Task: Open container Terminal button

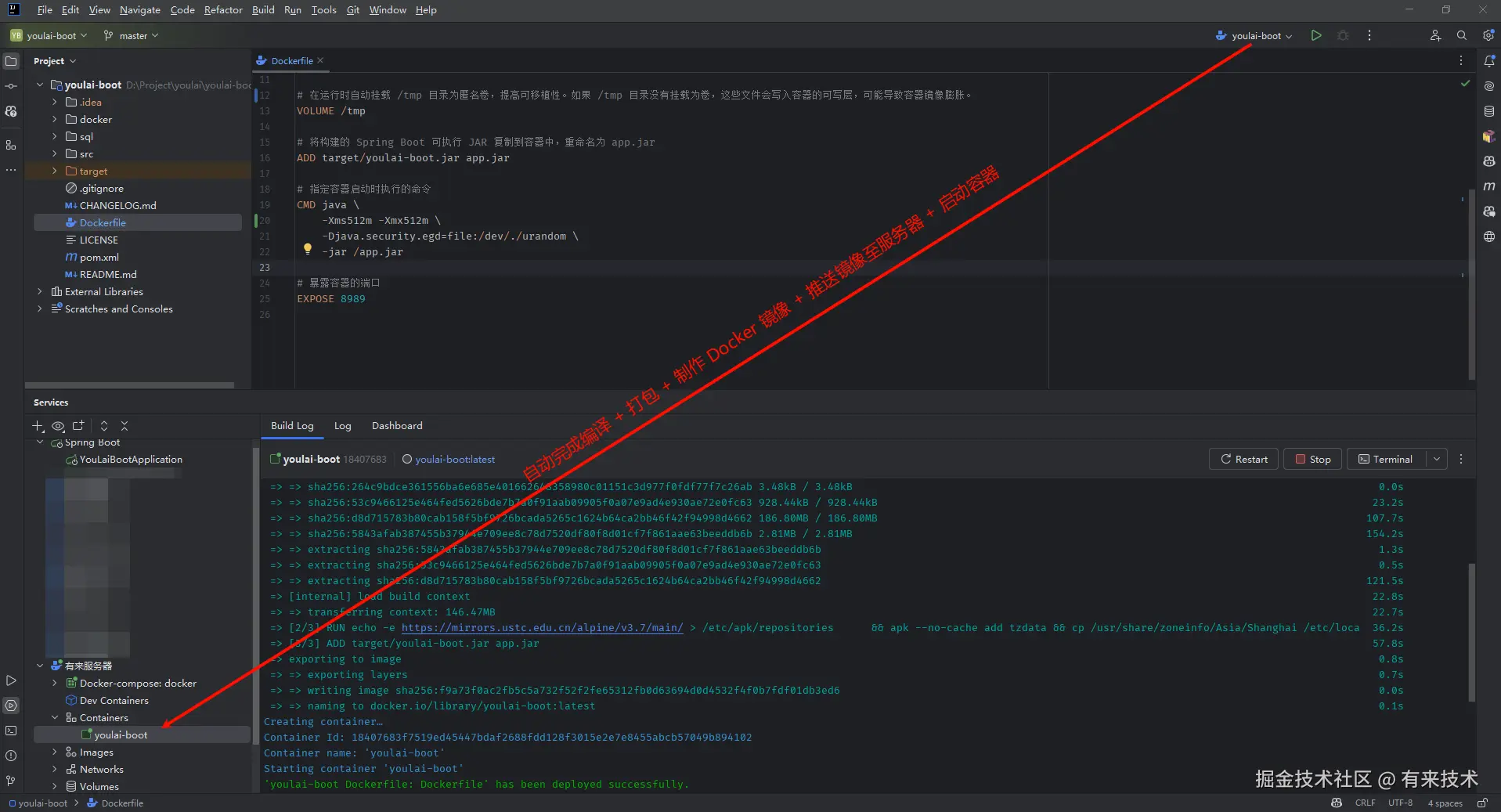Action: 1386,459
